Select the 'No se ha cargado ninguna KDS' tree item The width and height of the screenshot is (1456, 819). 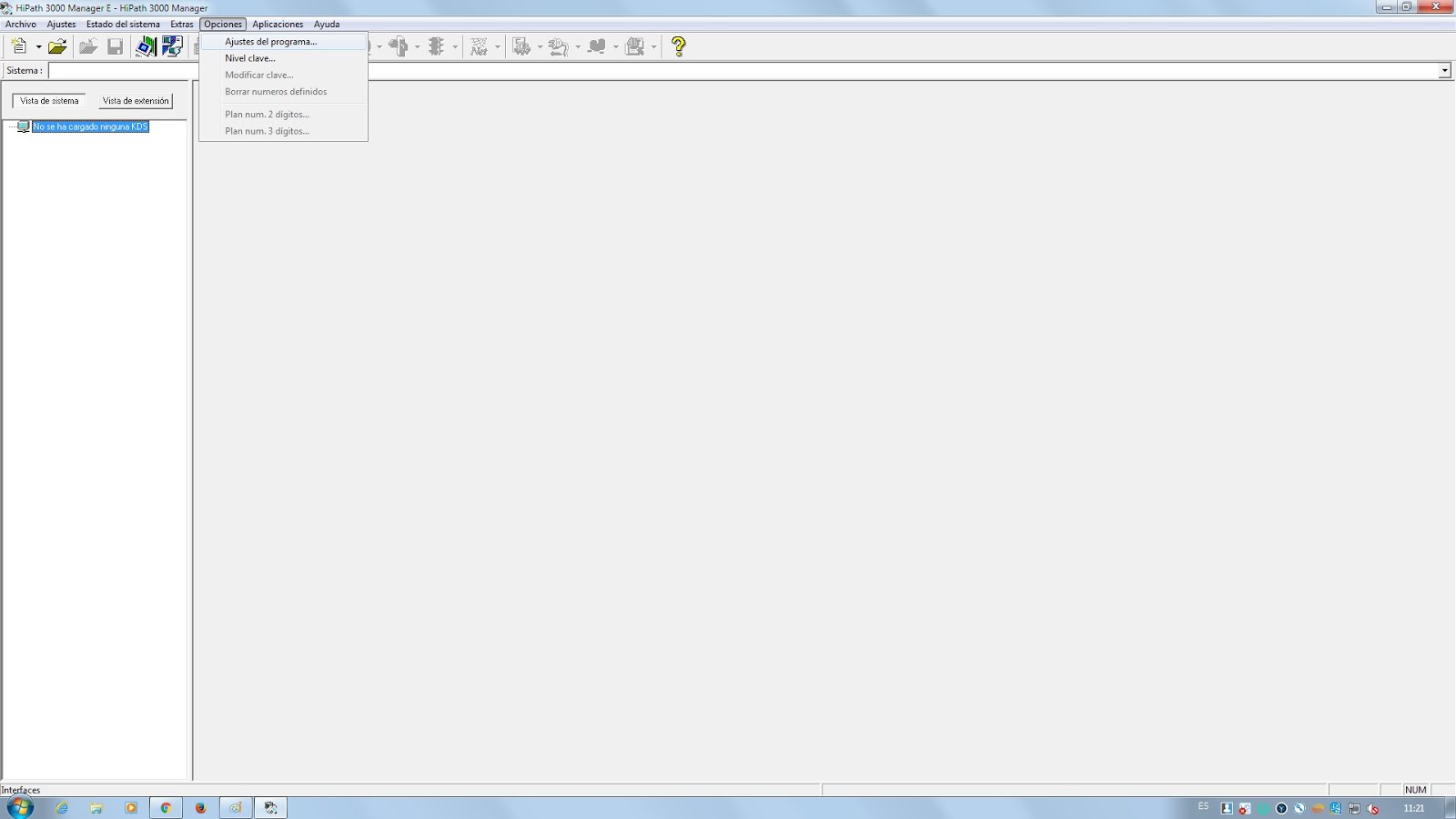[x=90, y=126]
